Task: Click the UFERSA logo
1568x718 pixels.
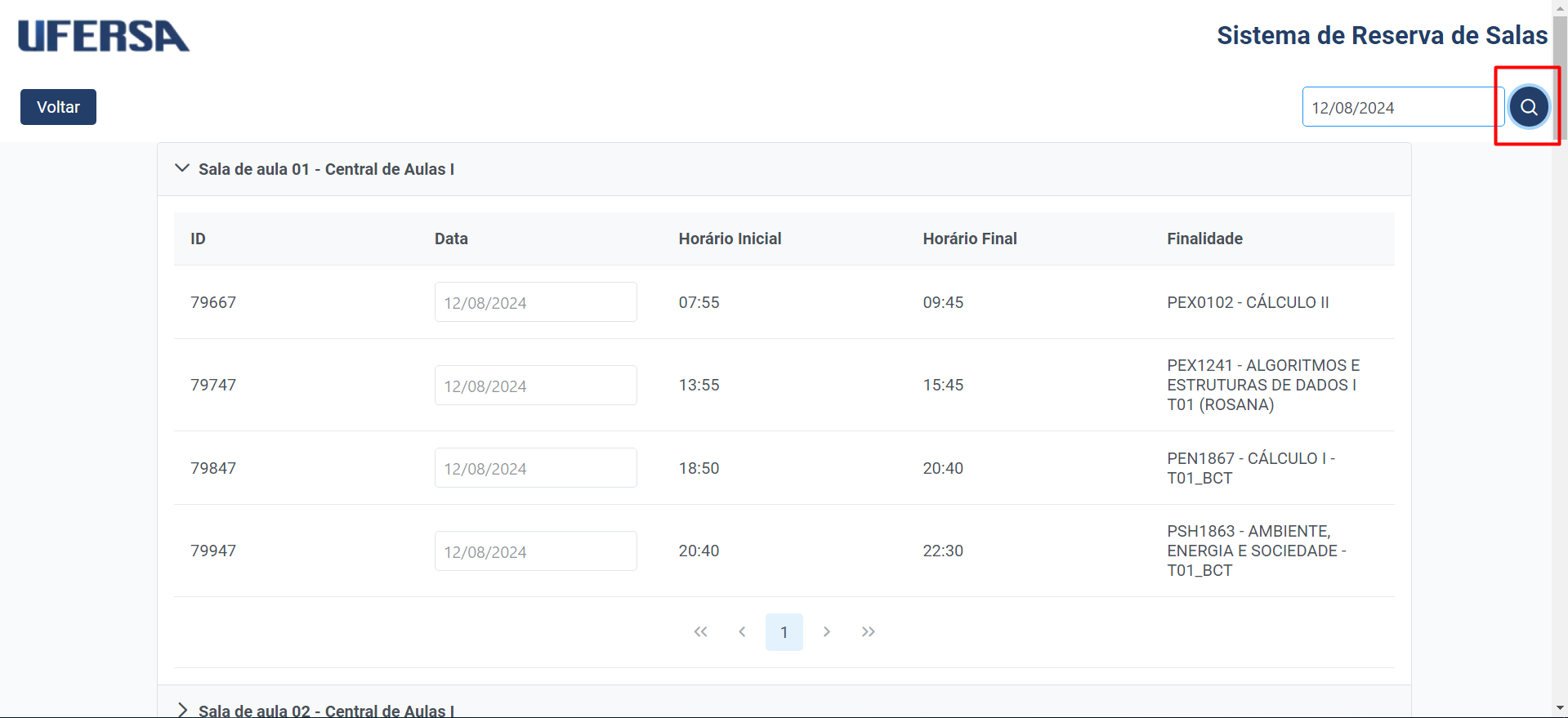Action: pos(104,36)
